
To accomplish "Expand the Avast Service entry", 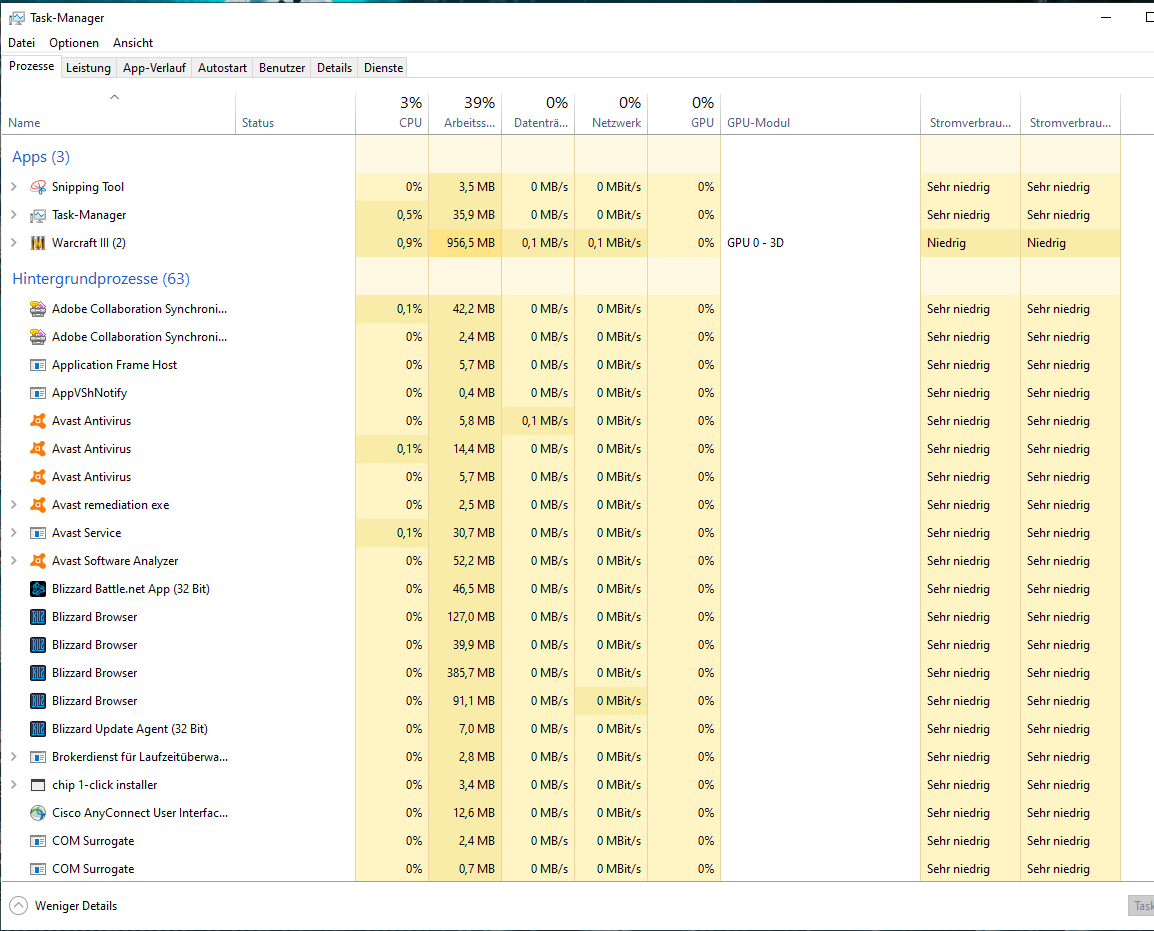I will pos(13,533).
